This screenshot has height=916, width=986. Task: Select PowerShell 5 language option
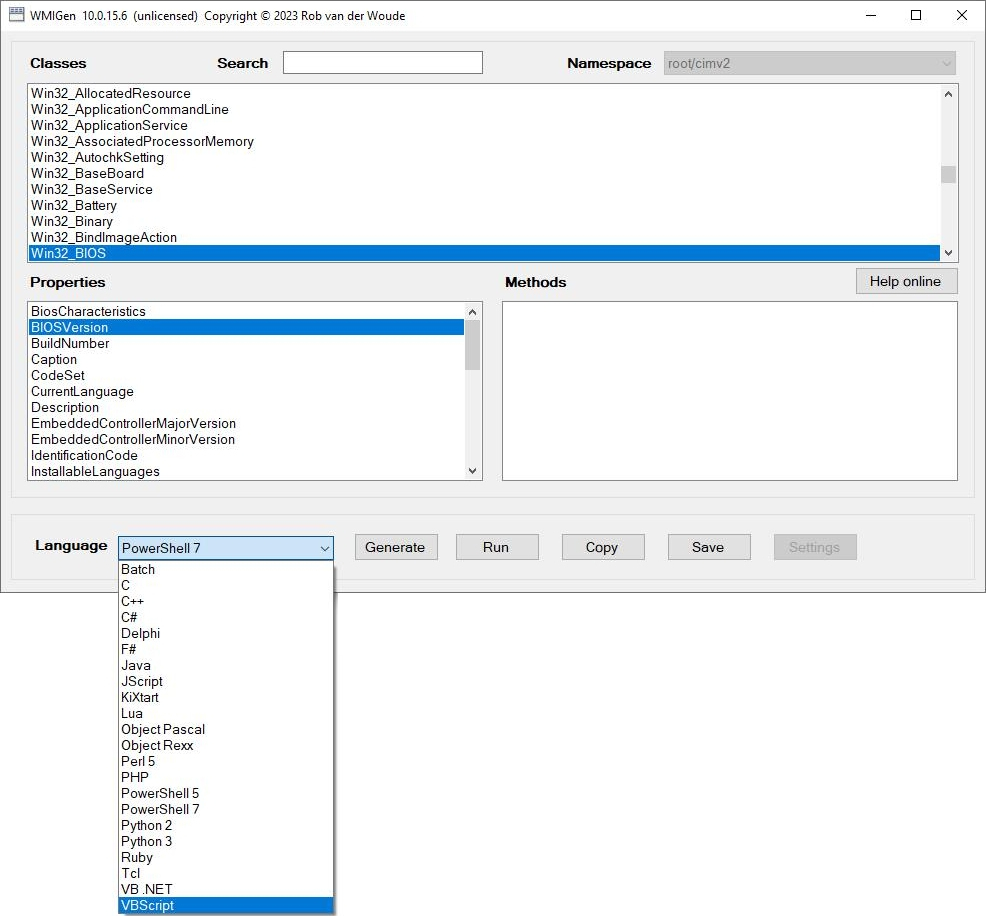[x=226, y=793]
